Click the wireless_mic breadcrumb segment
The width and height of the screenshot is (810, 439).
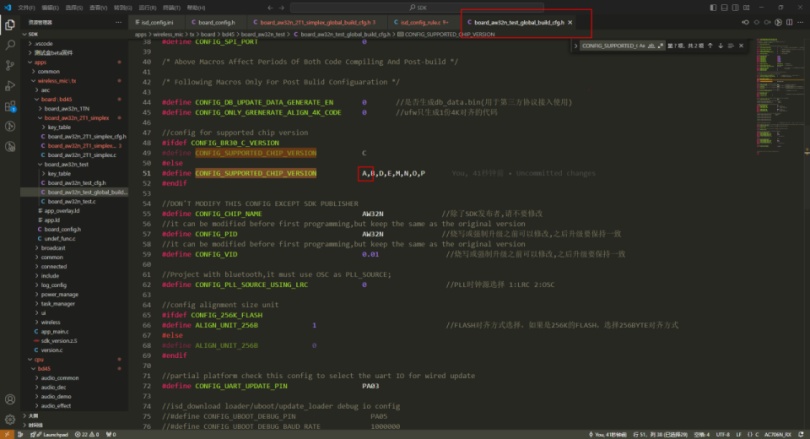168,34
